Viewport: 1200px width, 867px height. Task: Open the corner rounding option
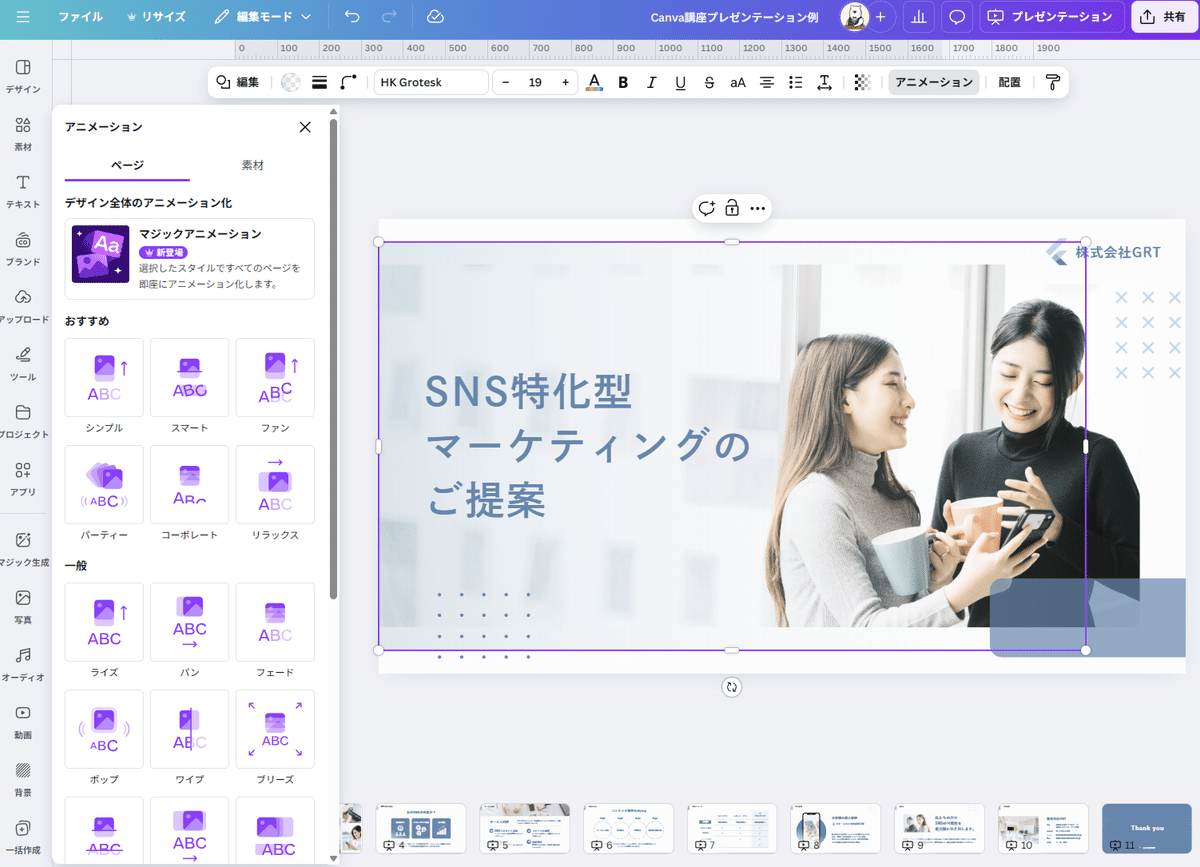[348, 83]
